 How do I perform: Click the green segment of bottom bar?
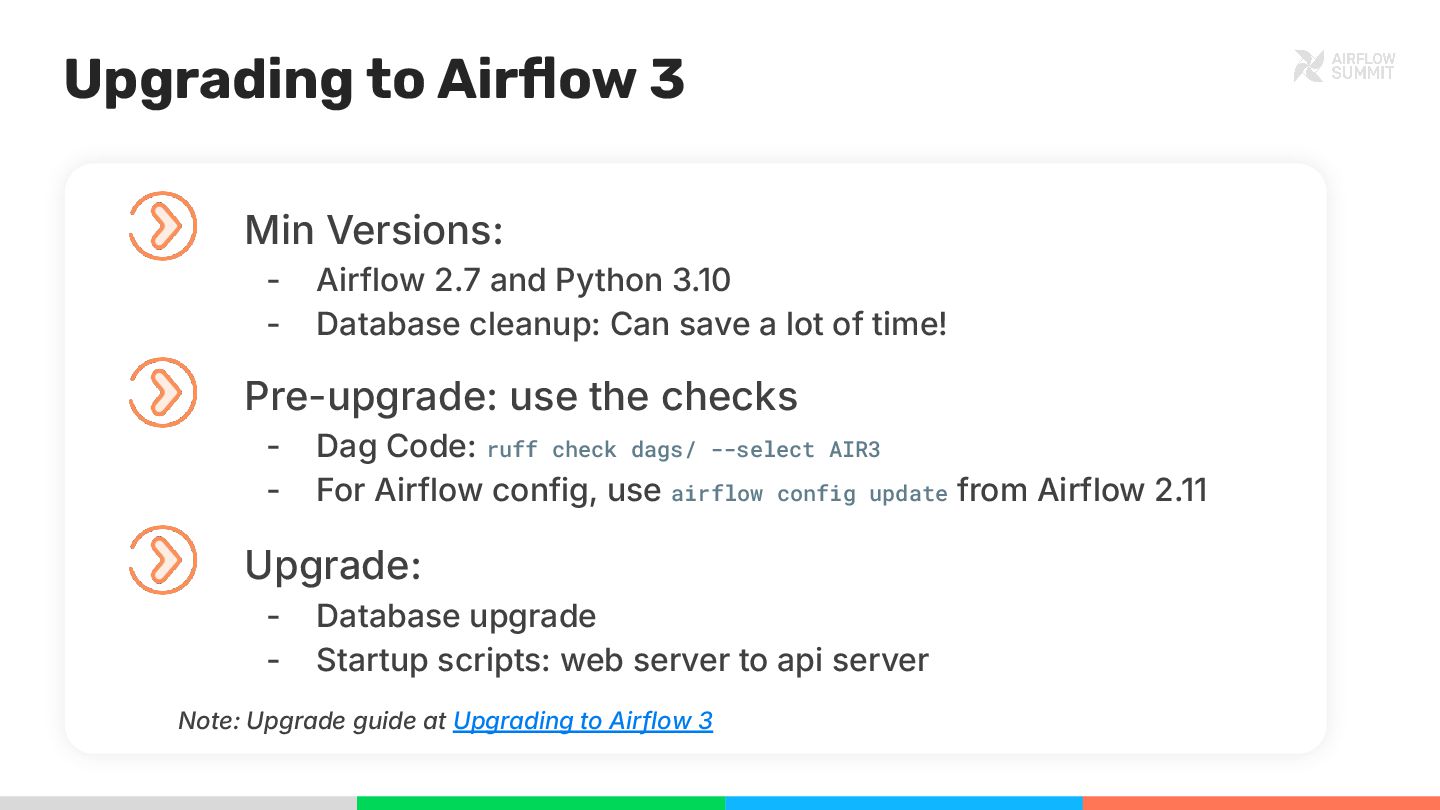[540, 803]
